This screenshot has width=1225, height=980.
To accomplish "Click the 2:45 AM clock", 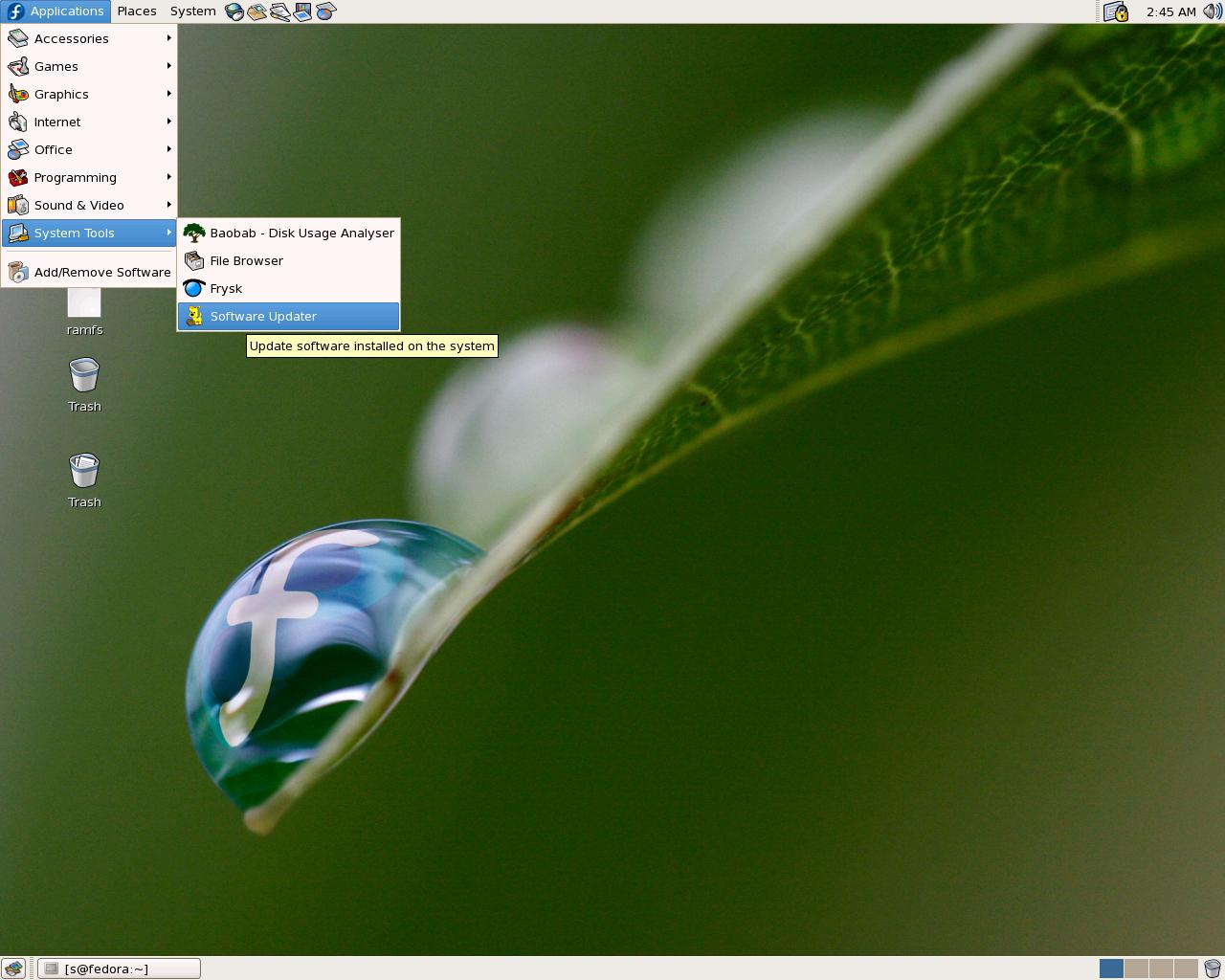I will point(1170,11).
